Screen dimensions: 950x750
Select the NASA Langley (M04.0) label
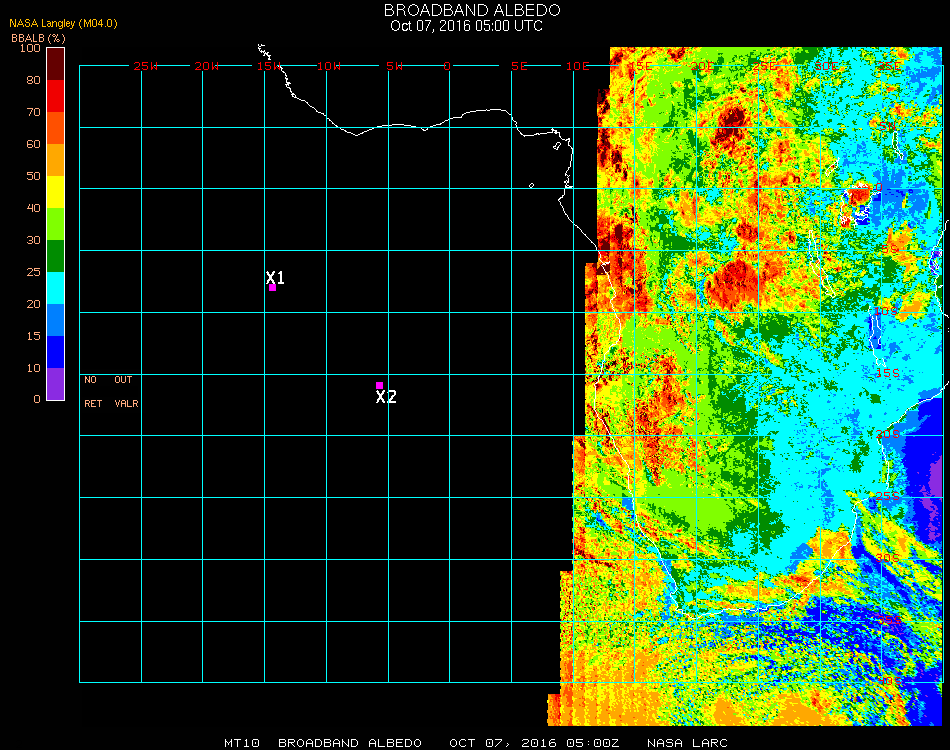pos(63,23)
